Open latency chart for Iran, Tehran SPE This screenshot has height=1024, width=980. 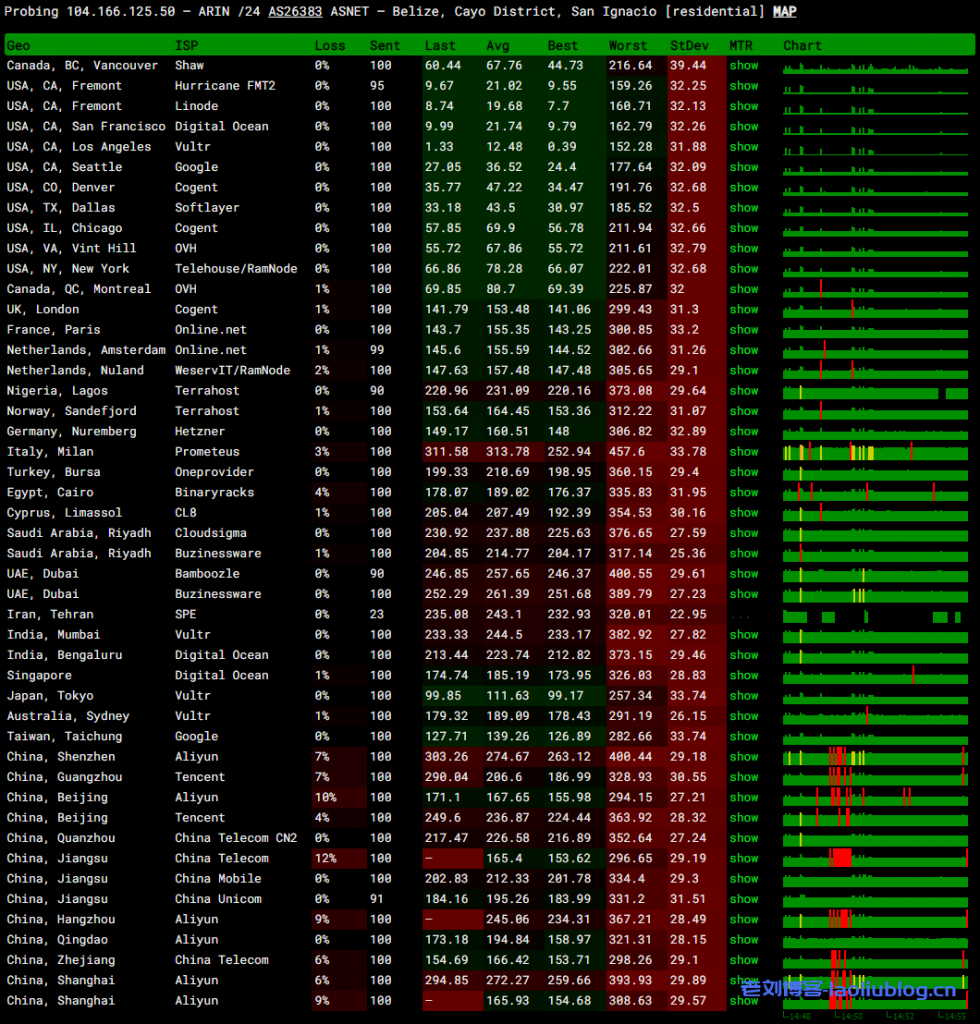click(875, 615)
